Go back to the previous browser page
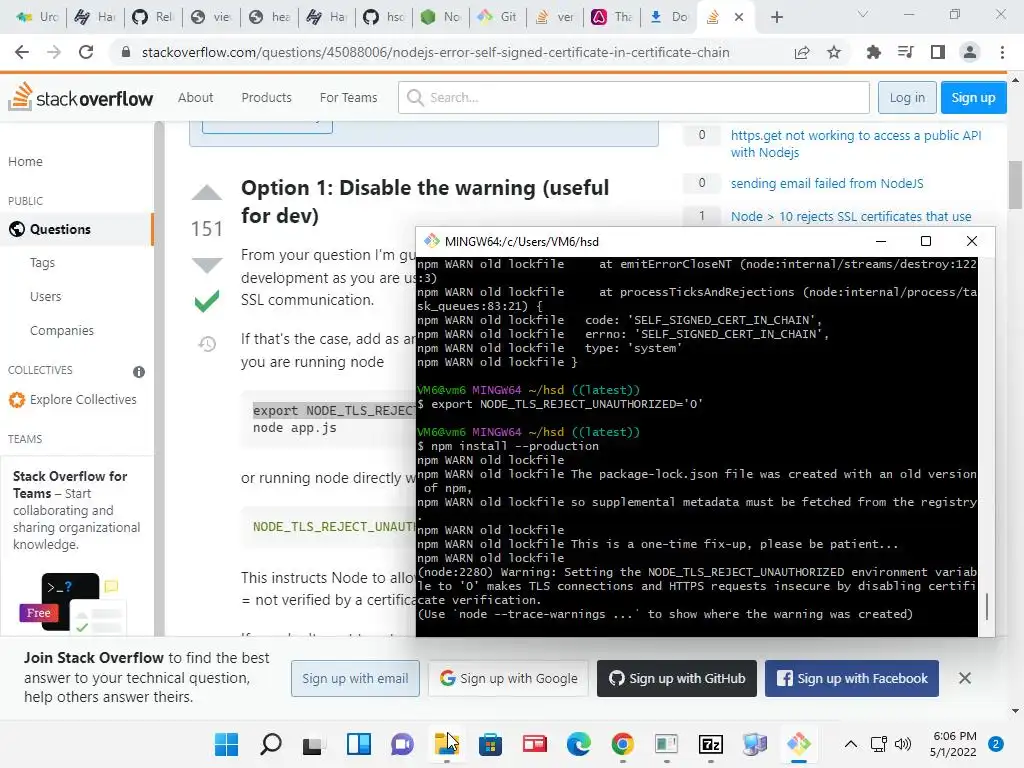 tap(22, 52)
